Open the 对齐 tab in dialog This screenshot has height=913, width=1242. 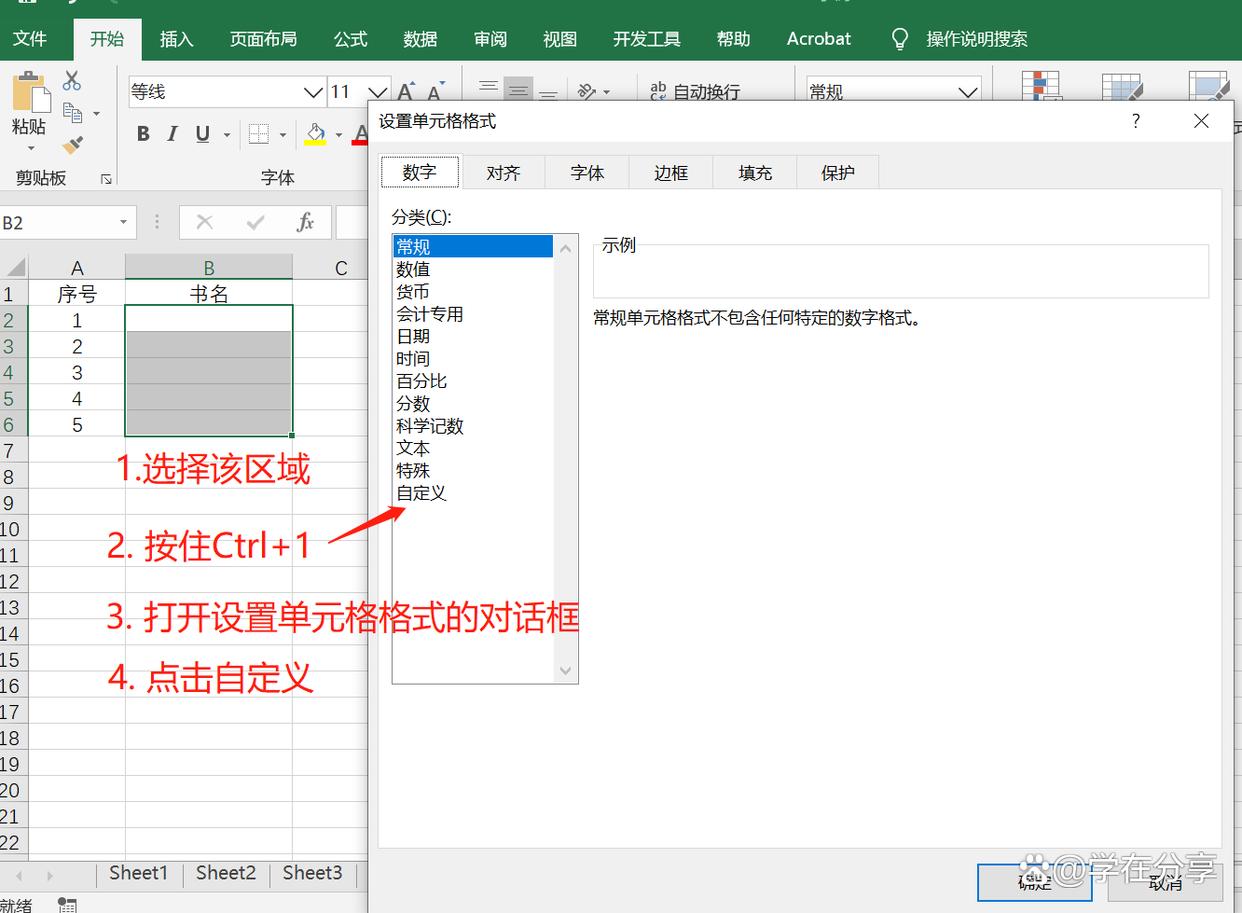(x=503, y=173)
